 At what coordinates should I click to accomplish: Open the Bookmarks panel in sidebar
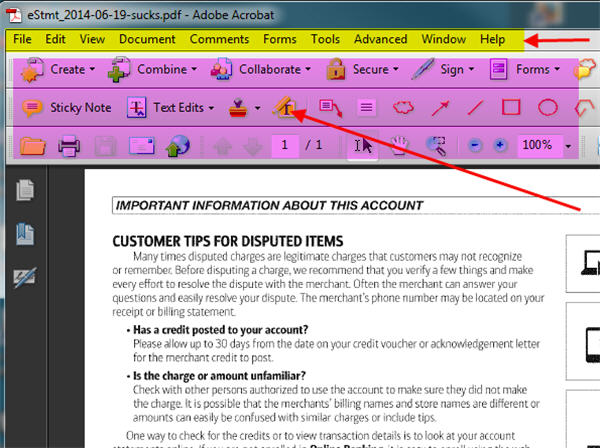point(25,234)
